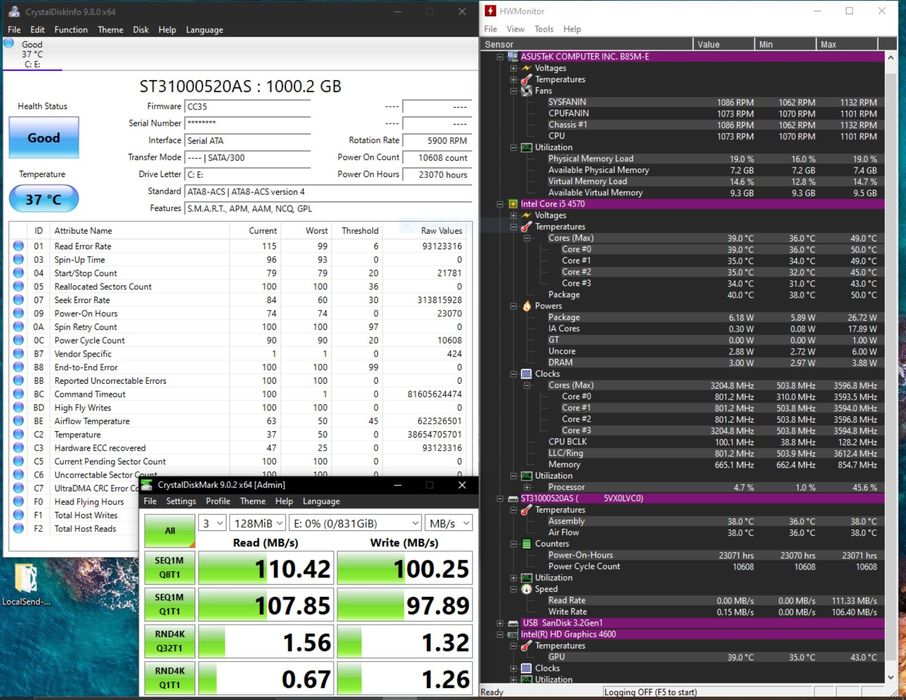
Task: Click fan icon beside Fans node
Action: (526, 91)
